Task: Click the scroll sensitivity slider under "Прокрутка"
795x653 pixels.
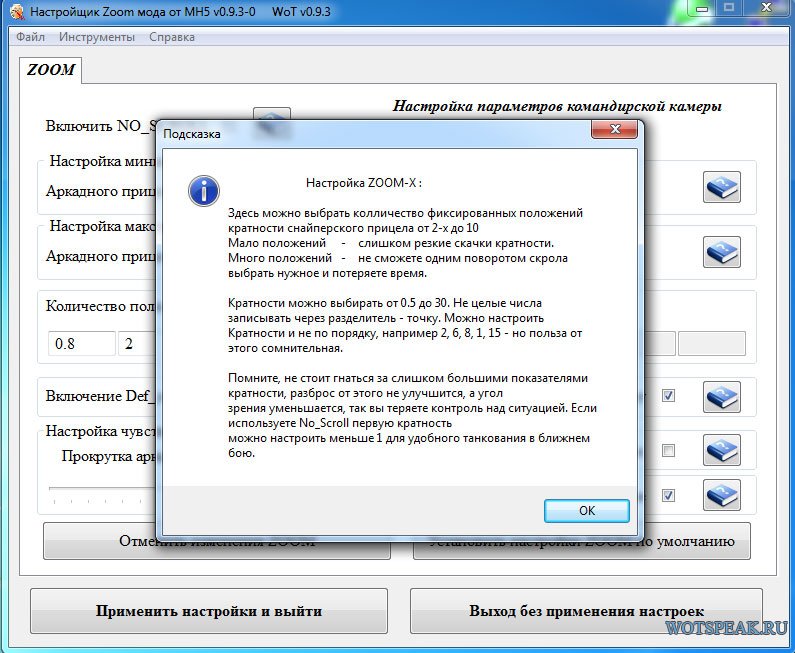Action: (x=100, y=489)
